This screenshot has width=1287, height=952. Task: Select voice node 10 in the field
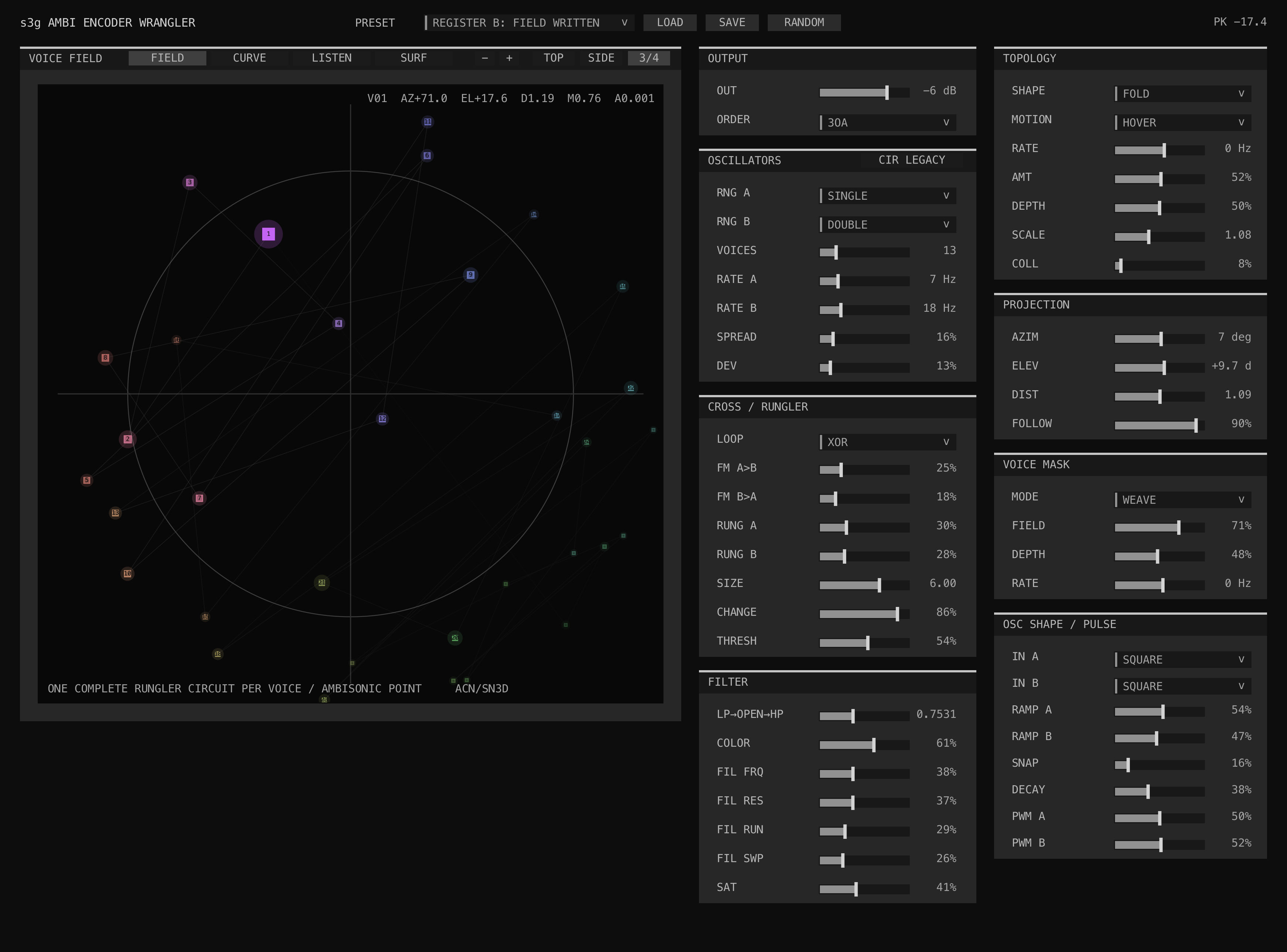127,573
